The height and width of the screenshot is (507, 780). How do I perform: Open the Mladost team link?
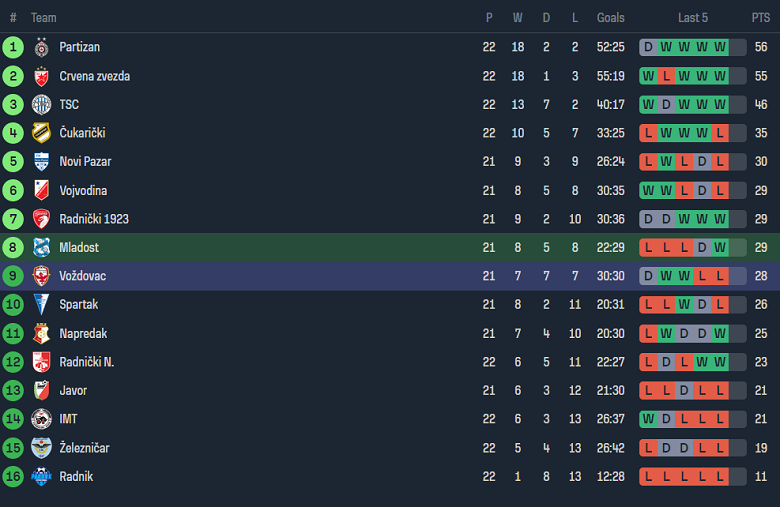click(79, 248)
